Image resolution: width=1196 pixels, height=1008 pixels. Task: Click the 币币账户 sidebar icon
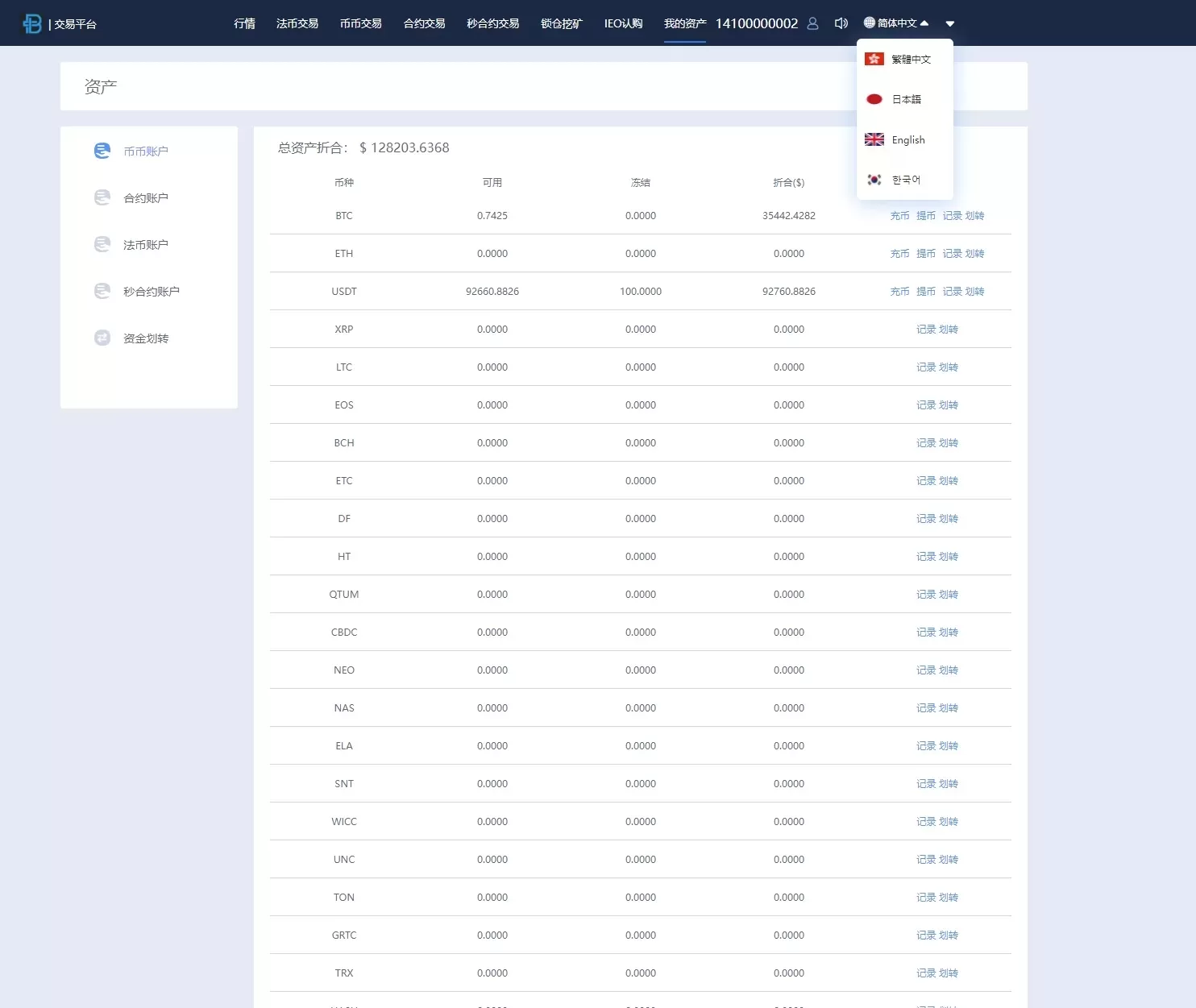pyautogui.click(x=102, y=151)
